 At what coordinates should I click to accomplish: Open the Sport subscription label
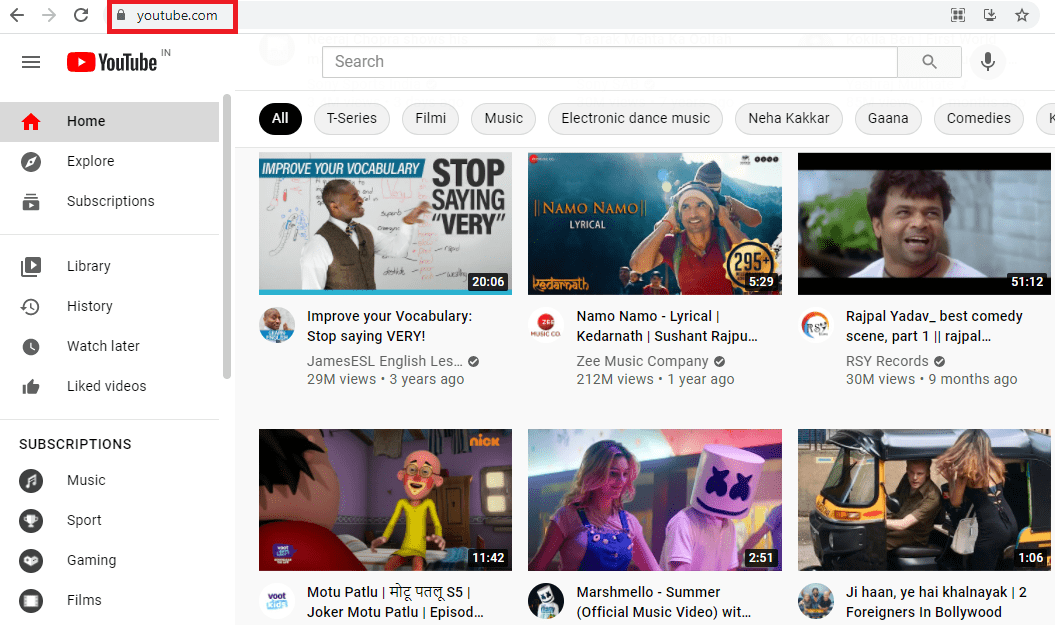pyautogui.click(x=84, y=520)
